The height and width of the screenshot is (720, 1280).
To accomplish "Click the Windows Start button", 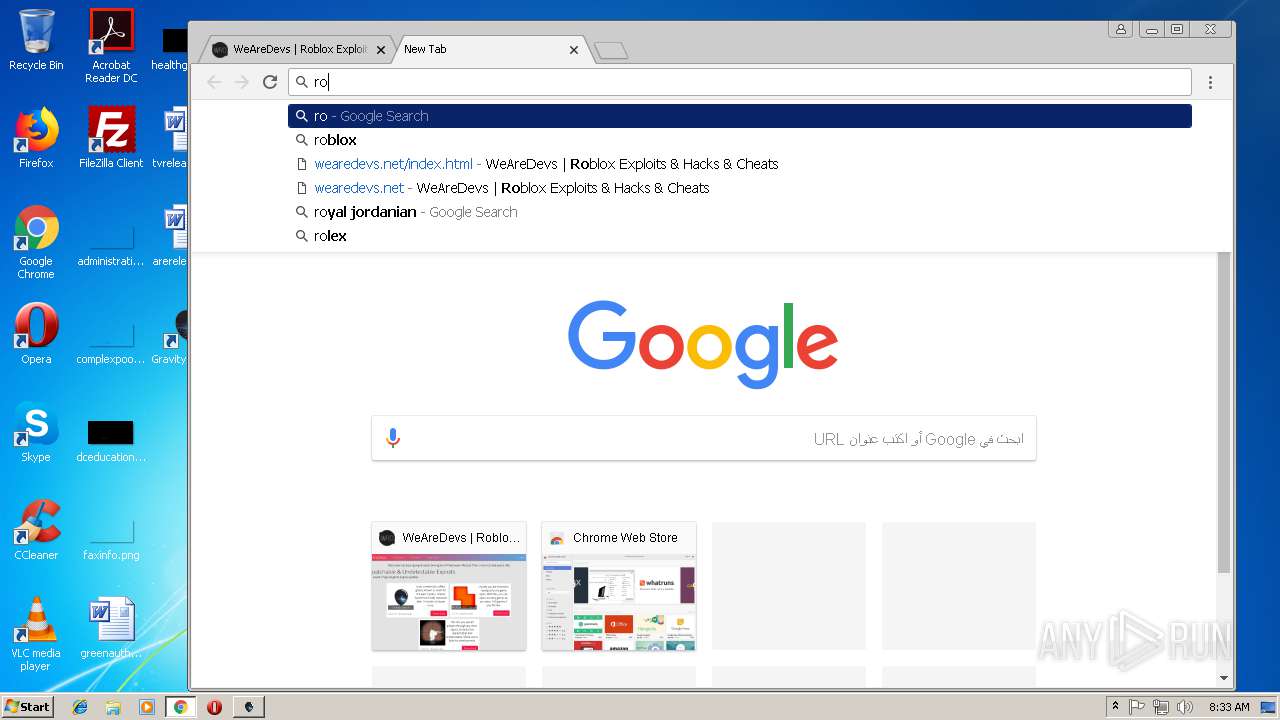I will (27, 707).
